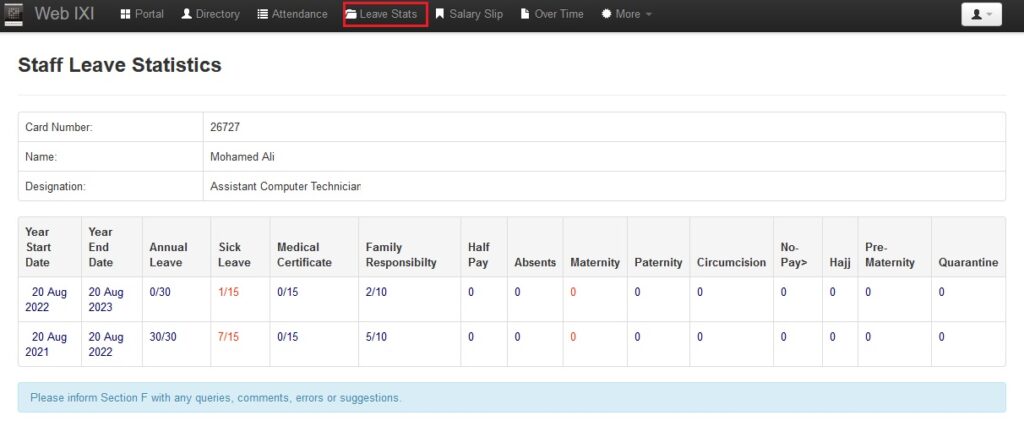1024x443 pixels.
Task: Click the Staff Leave Statistics heading
Action: (120, 65)
